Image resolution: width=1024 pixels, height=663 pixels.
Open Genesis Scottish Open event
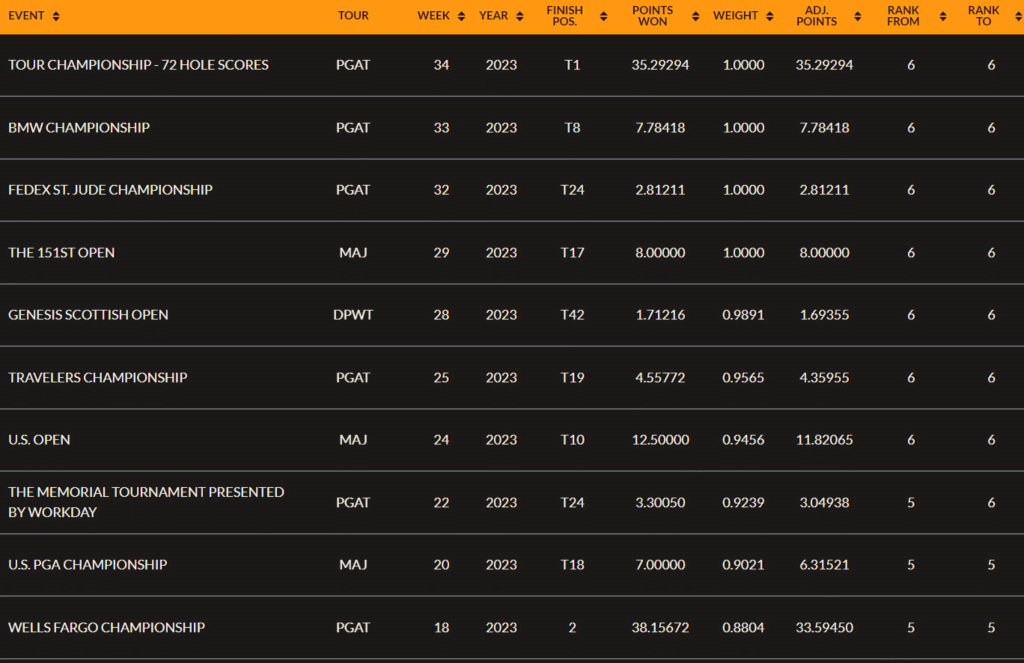88,314
